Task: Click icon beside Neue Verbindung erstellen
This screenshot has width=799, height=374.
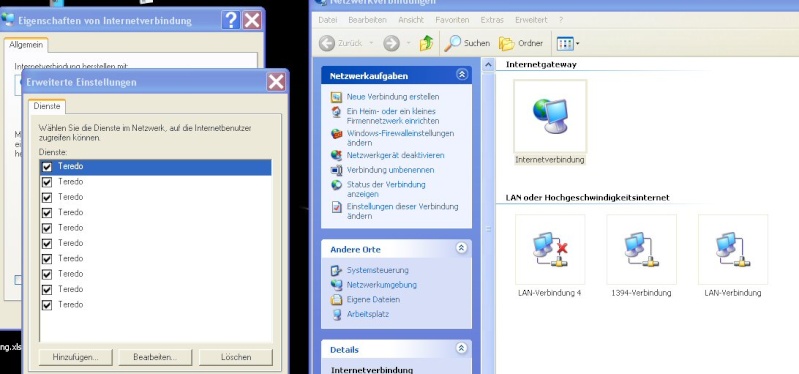Action: click(336, 97)
